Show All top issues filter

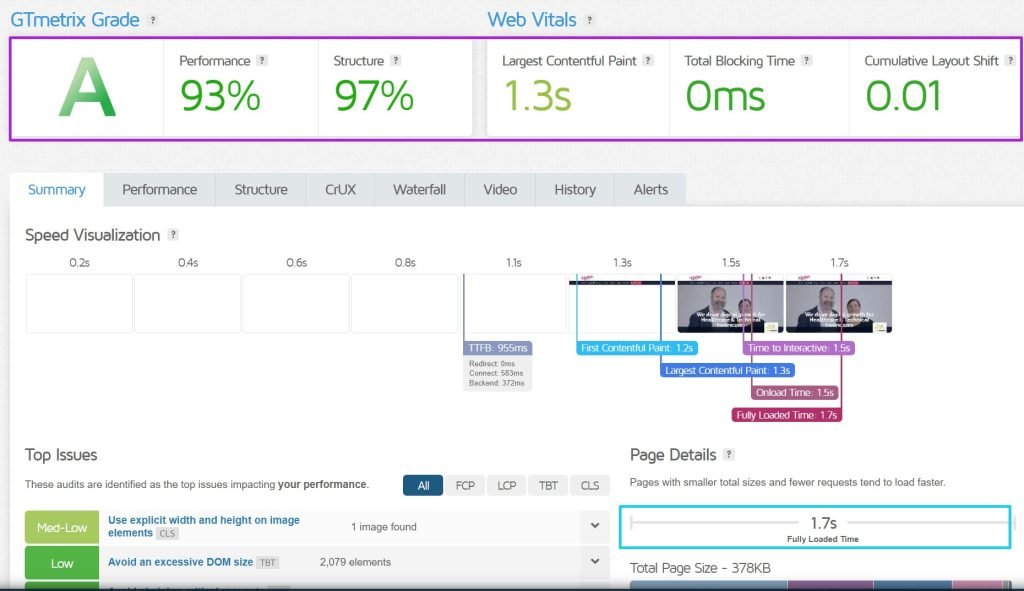coord(423,485)
